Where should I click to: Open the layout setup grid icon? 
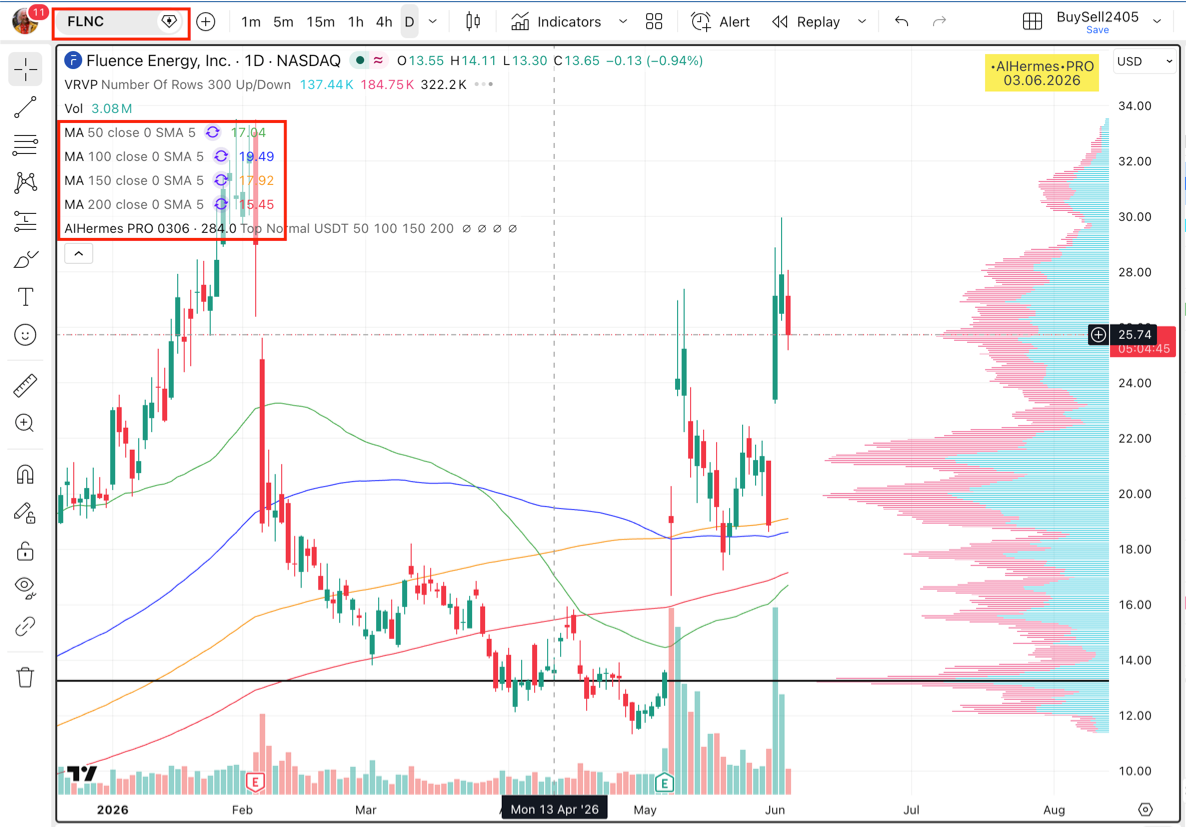[1032, 22]
